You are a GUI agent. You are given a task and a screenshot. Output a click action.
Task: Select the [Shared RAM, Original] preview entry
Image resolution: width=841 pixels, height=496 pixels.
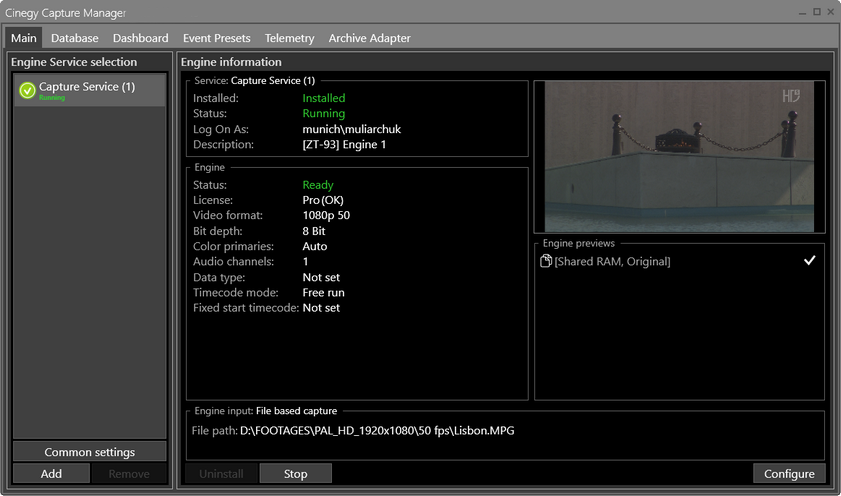679,261
